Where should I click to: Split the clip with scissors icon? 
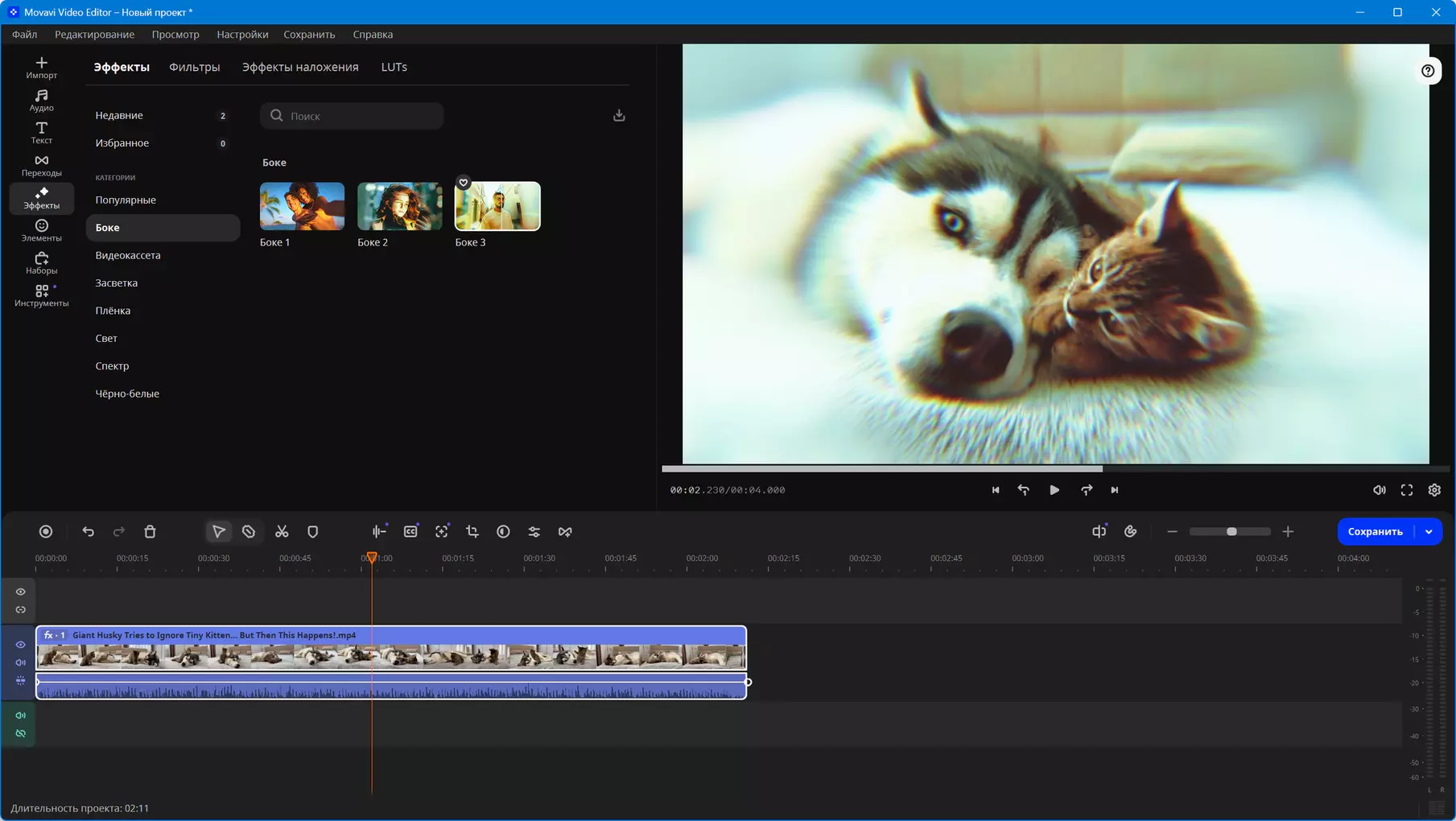click(282, 531)
